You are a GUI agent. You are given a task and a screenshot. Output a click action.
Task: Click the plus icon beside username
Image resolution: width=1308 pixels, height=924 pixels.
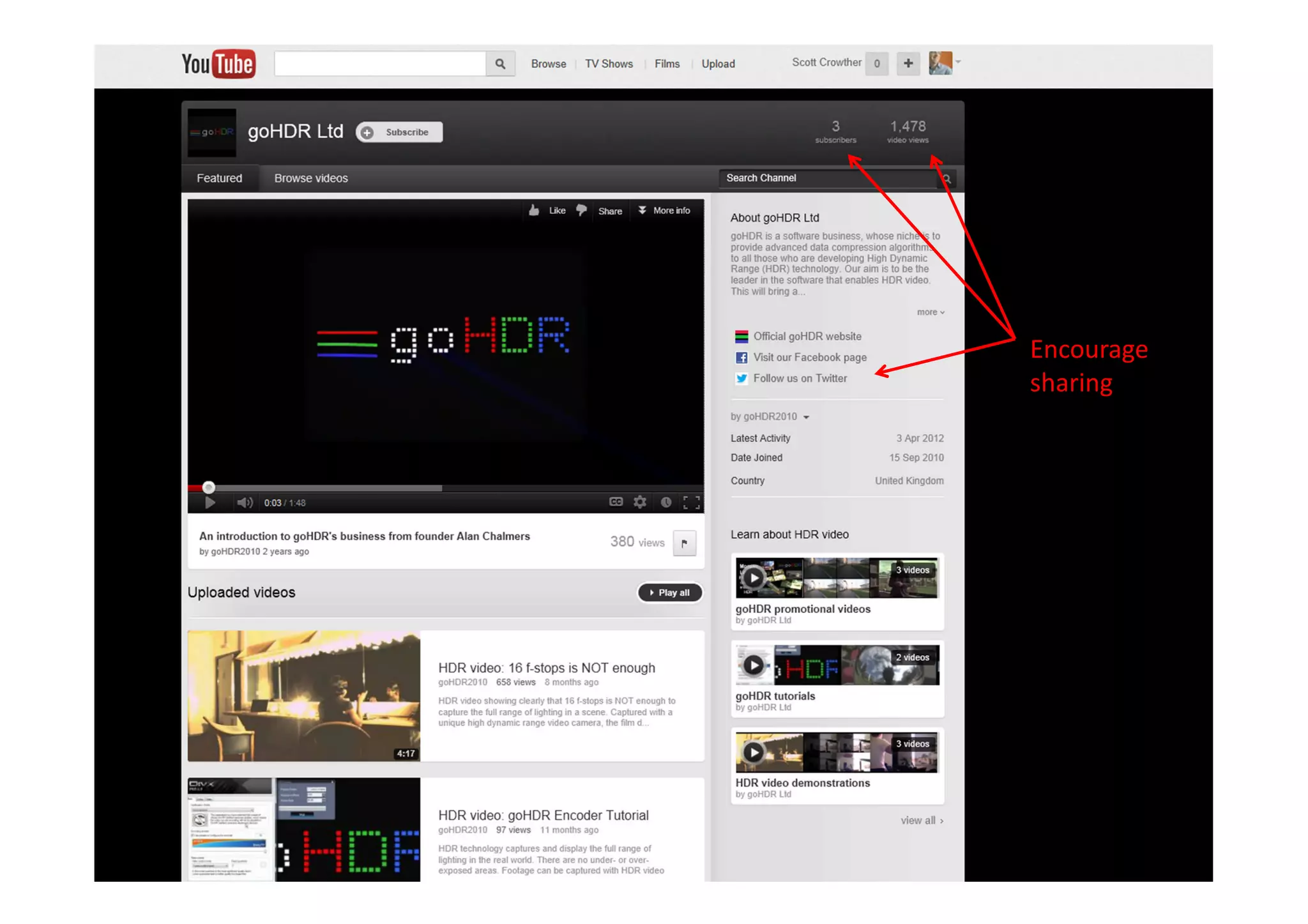coord(908,63)
